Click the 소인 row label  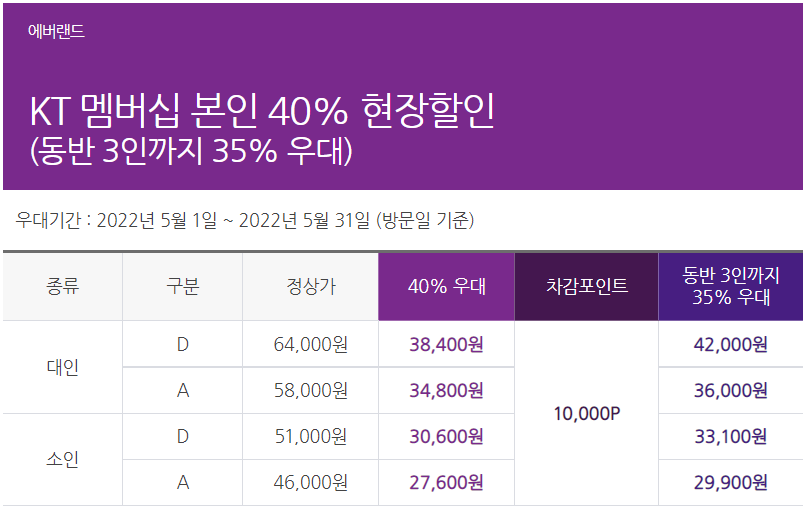tap(63, 459)
